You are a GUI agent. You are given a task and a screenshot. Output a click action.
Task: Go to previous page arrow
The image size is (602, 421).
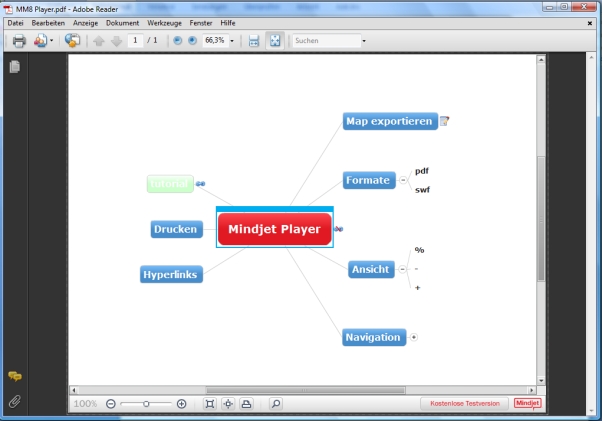click(x=99, y=41)
